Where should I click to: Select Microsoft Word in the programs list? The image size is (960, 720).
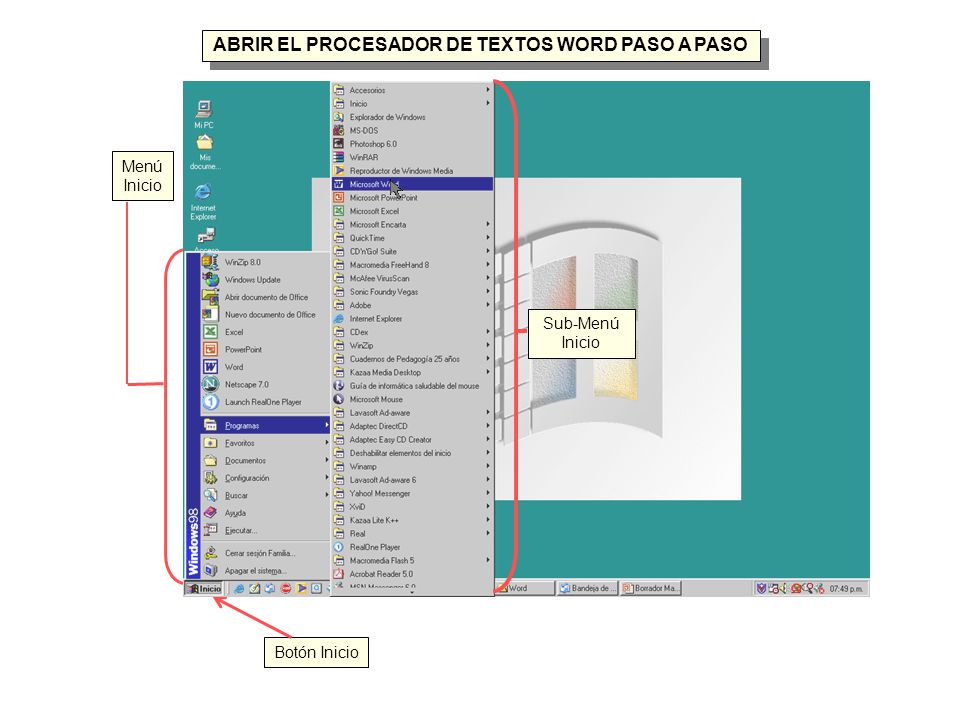click(x=413, y=184)
